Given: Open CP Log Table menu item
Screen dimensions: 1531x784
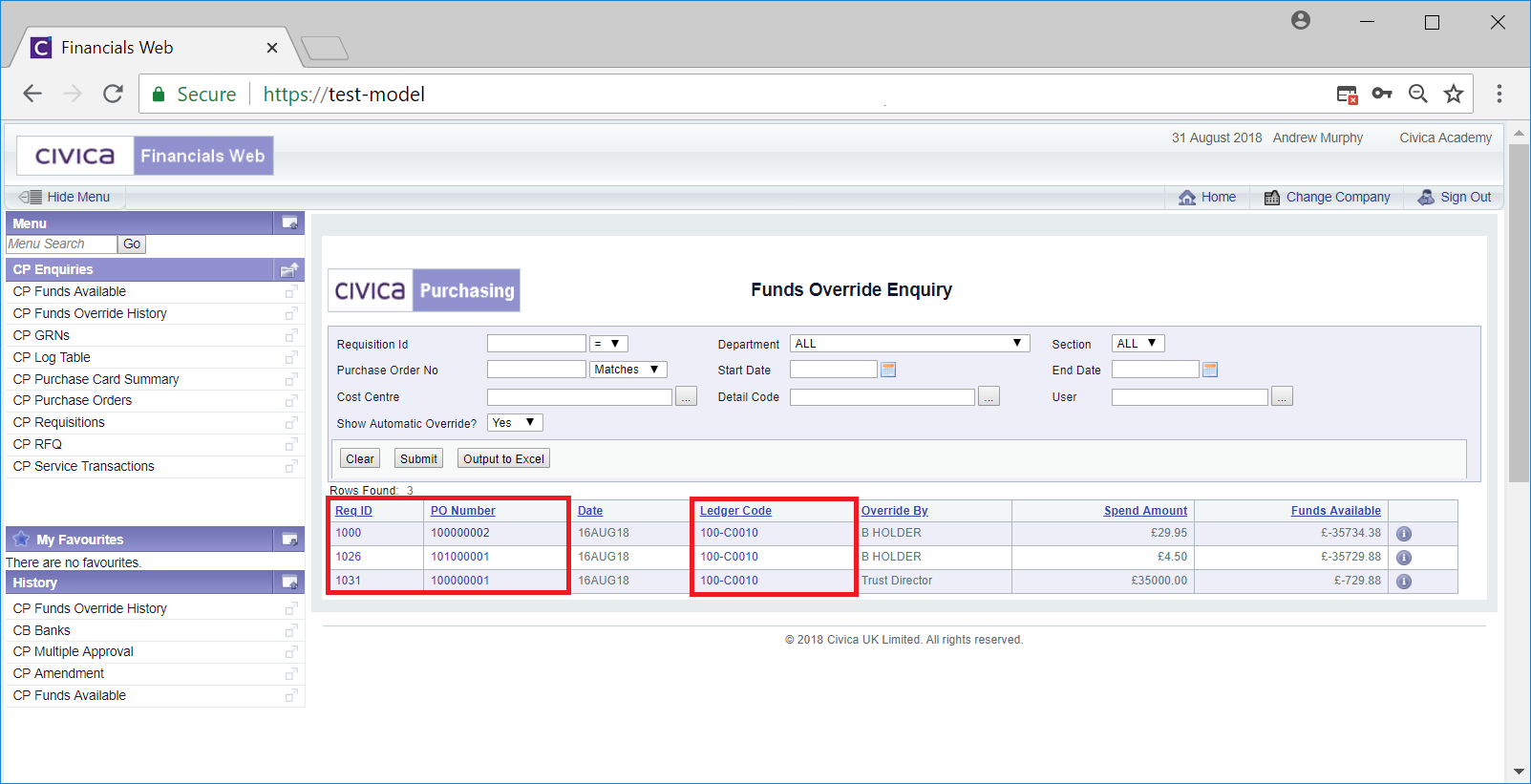Looking at the screenshot, I should click(52, 357).
